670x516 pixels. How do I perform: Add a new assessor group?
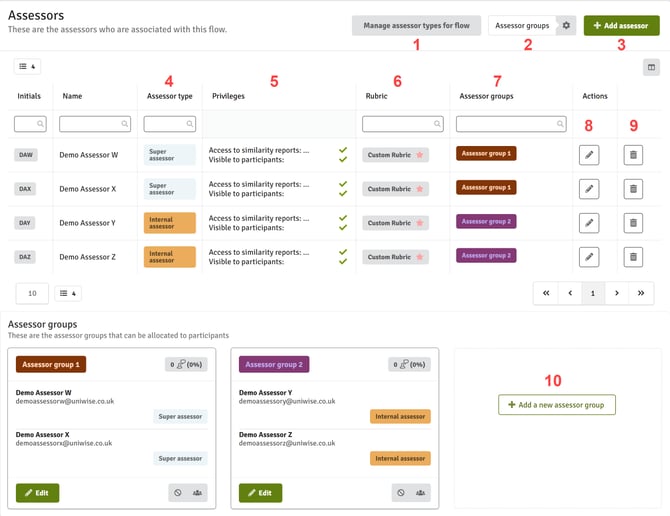tap(556, 405)
